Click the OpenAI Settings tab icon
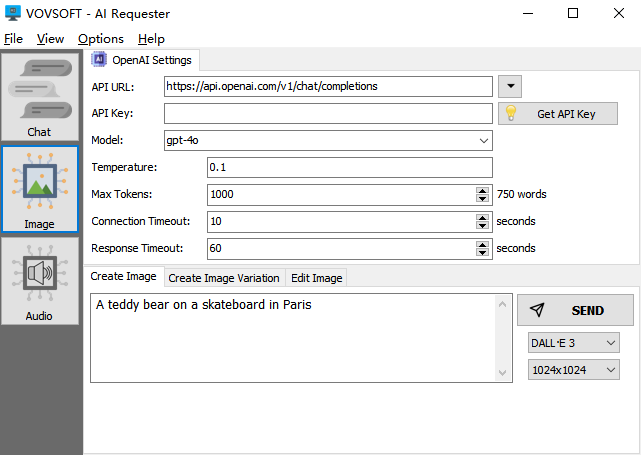The image size is (641, 455). (100, 60)
